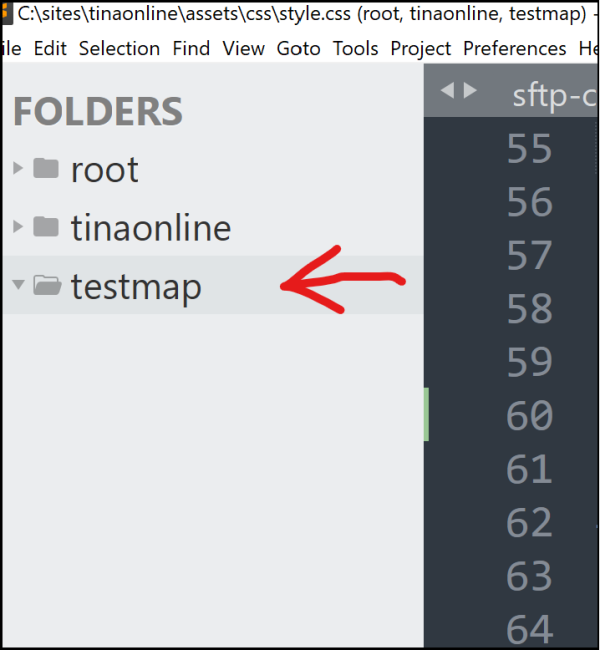Open the View menu
Screen dimensions: 600x650
[243, 48]
